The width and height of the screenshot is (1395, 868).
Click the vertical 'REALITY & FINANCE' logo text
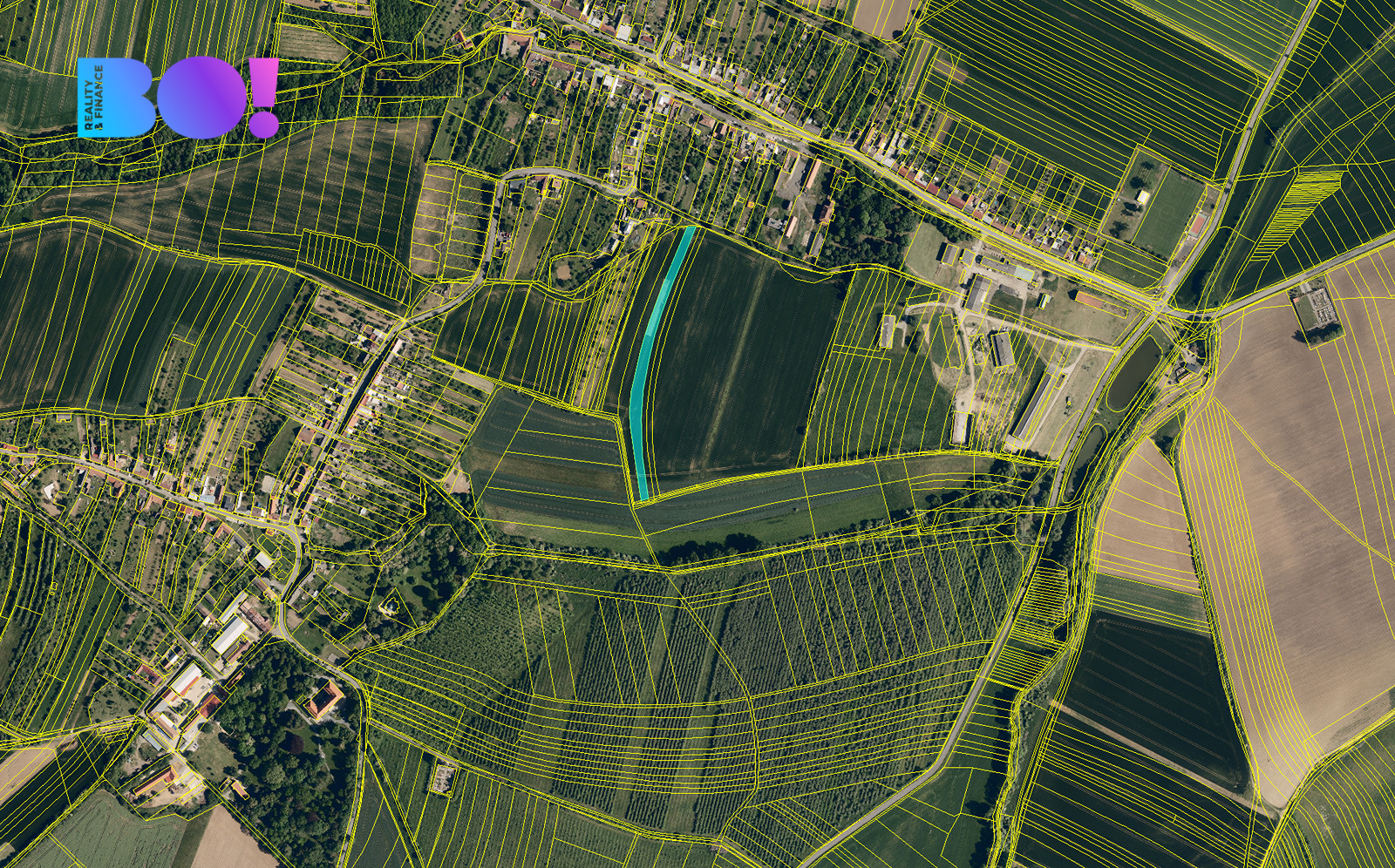90,97
